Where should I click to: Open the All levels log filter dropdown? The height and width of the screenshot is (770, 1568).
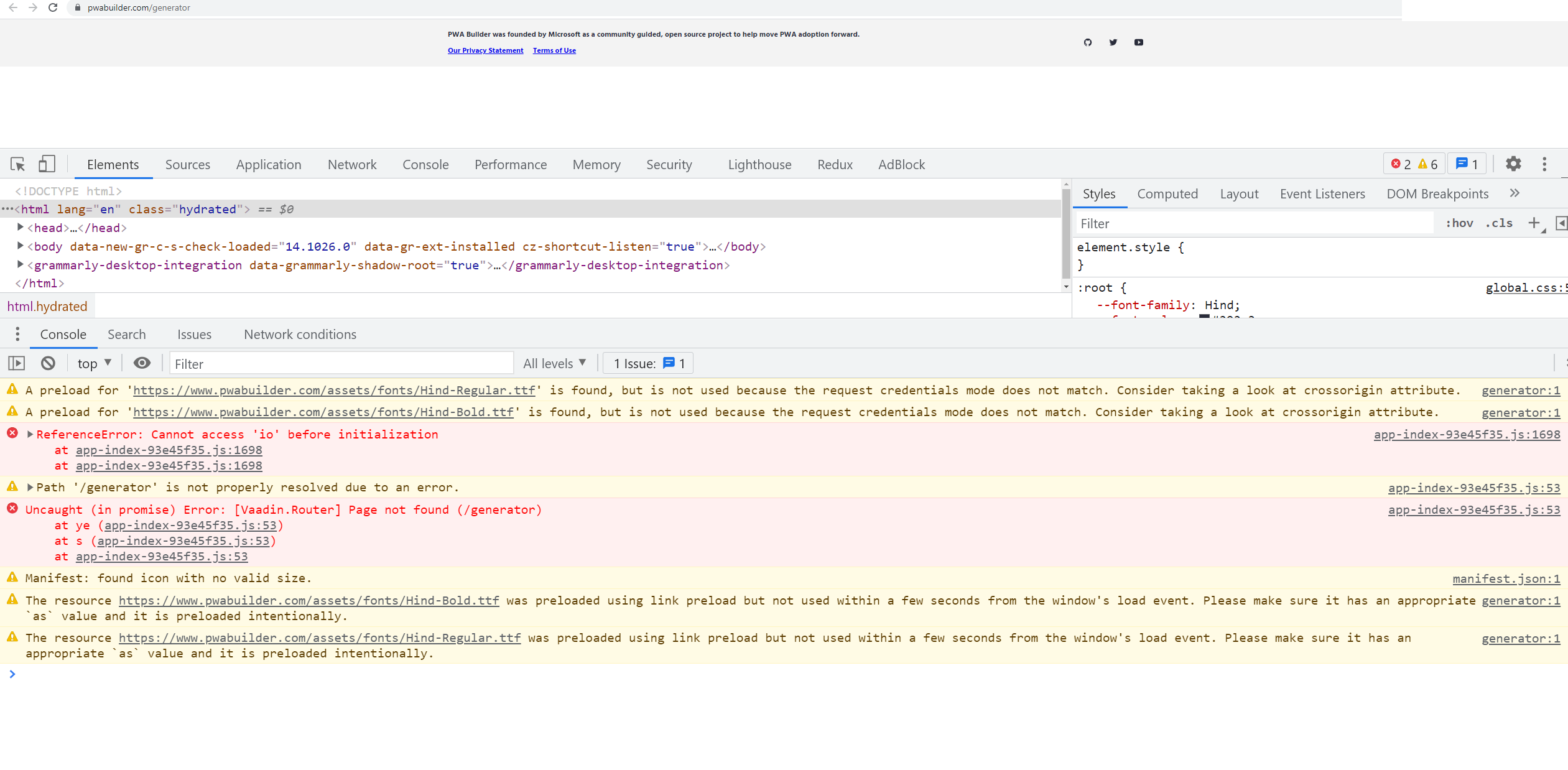554,363
